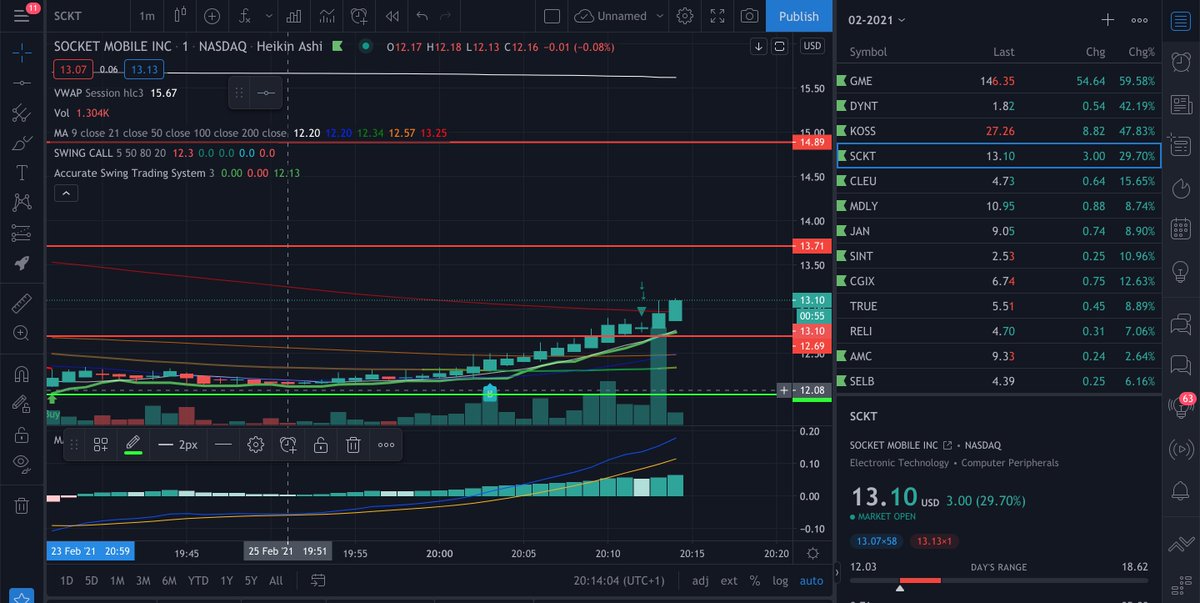Screen dimensions: 1200x603
Task: Open drawing settings gear in floating toolbar
Action: pyautogui.click(x=256, y=445)
